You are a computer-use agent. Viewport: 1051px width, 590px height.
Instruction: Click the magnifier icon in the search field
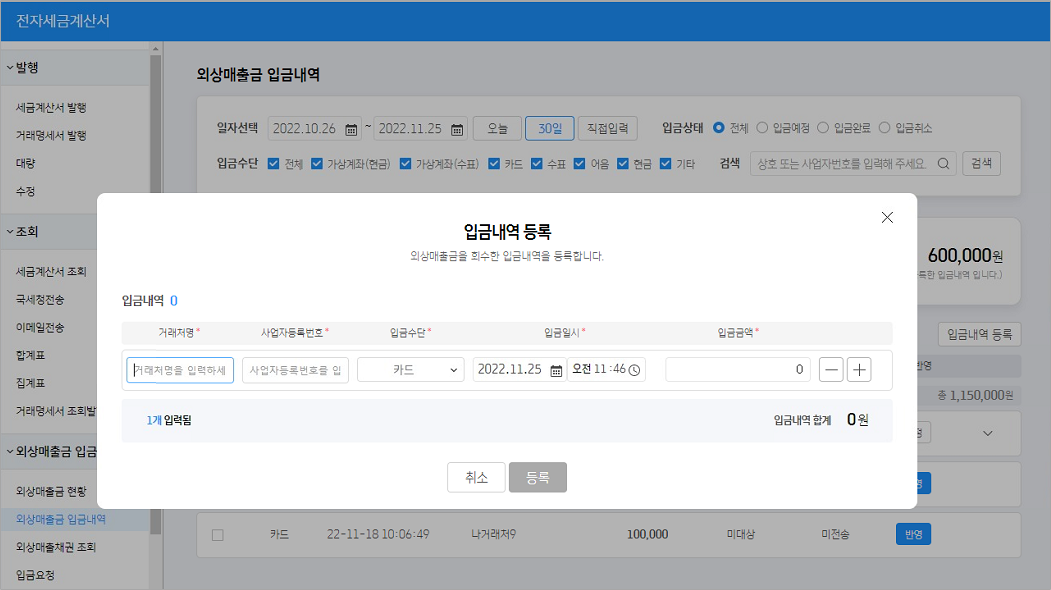943,164
